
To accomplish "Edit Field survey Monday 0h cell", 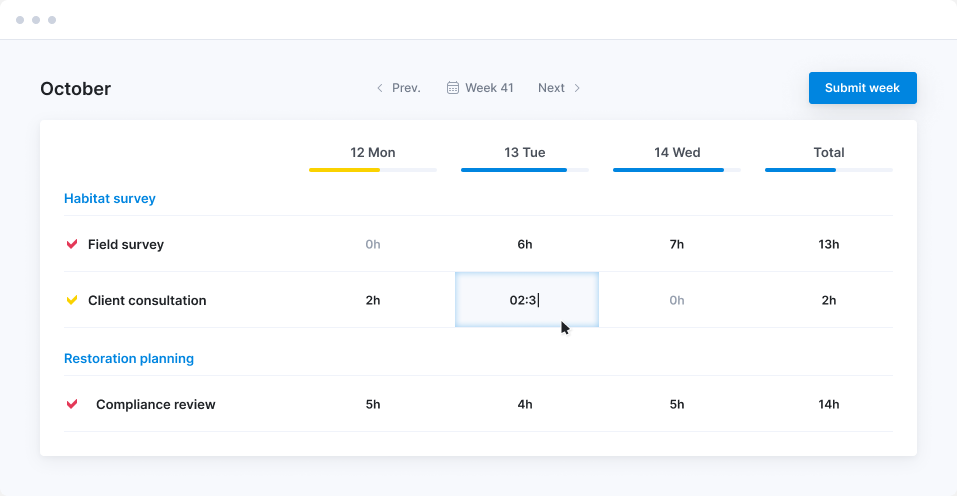I will pyautogui.click(x=373, y=244).
